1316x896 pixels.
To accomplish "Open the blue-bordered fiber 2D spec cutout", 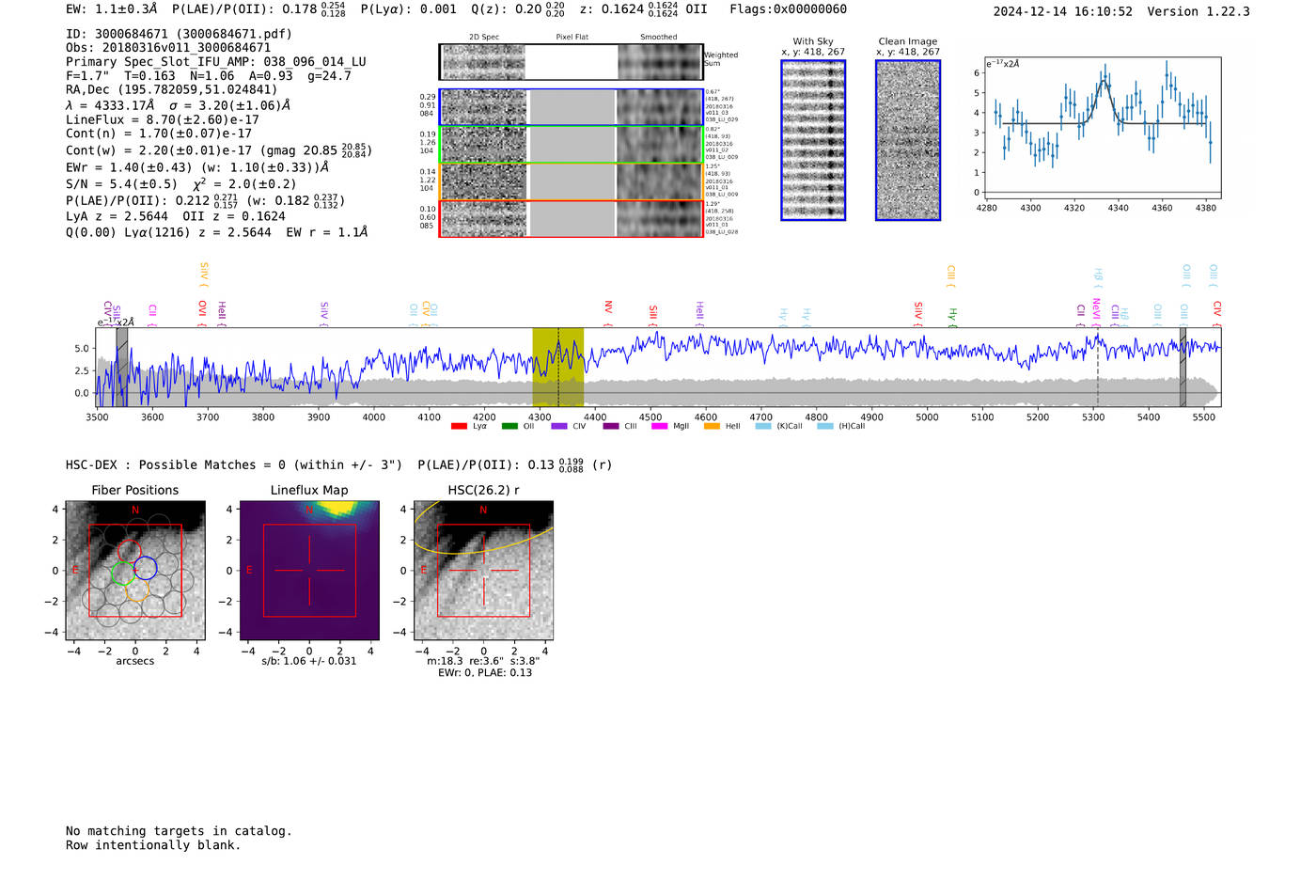I will 483,107.
